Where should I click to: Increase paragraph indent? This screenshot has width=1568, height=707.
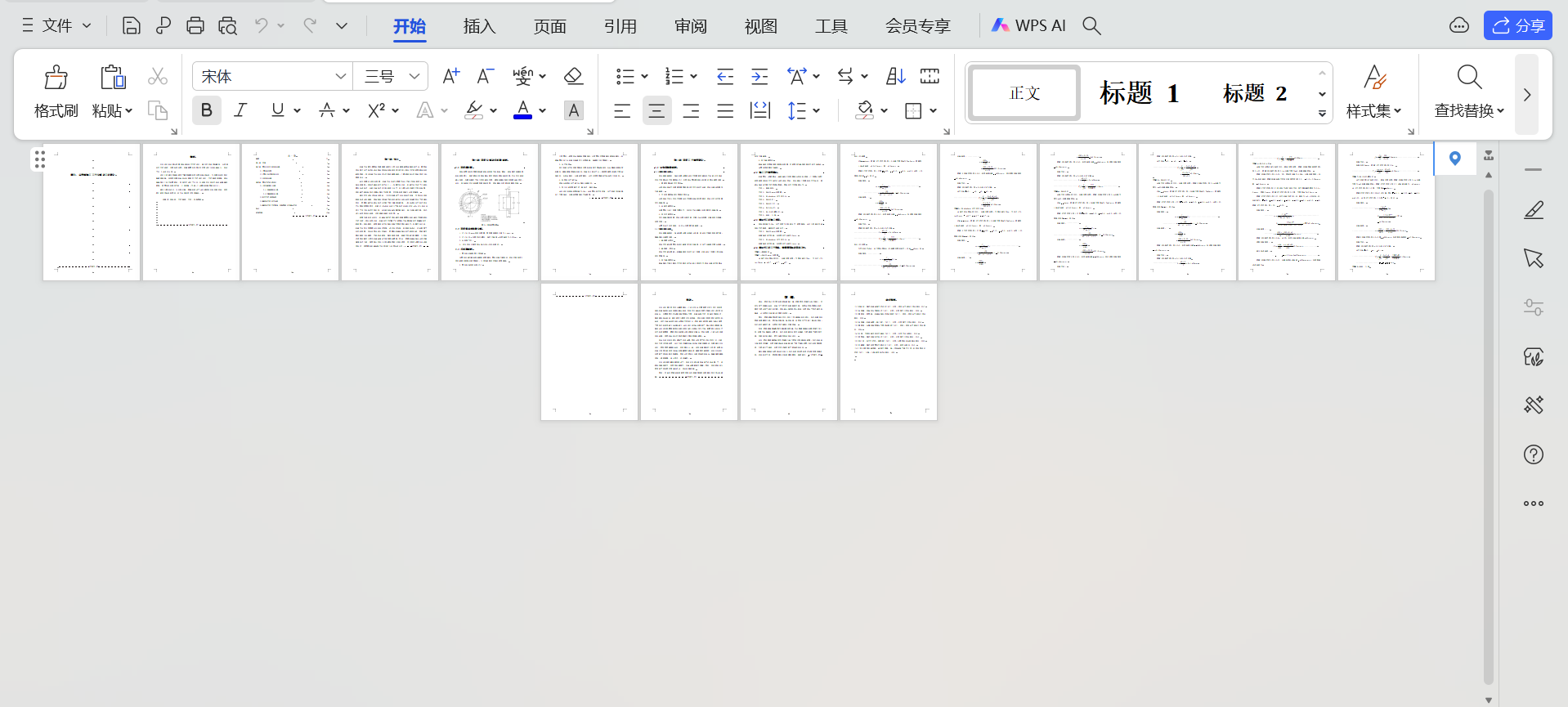759,77
